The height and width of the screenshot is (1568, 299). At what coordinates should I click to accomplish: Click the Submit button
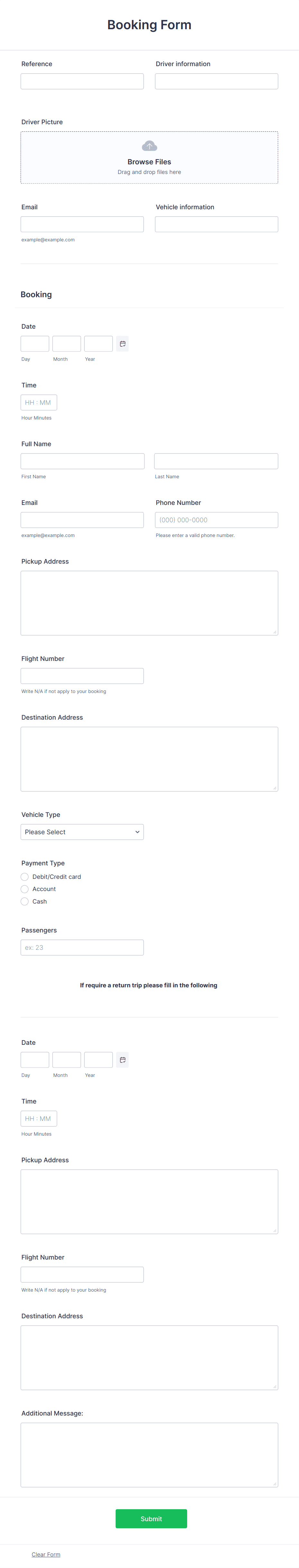coord(151,1519)
